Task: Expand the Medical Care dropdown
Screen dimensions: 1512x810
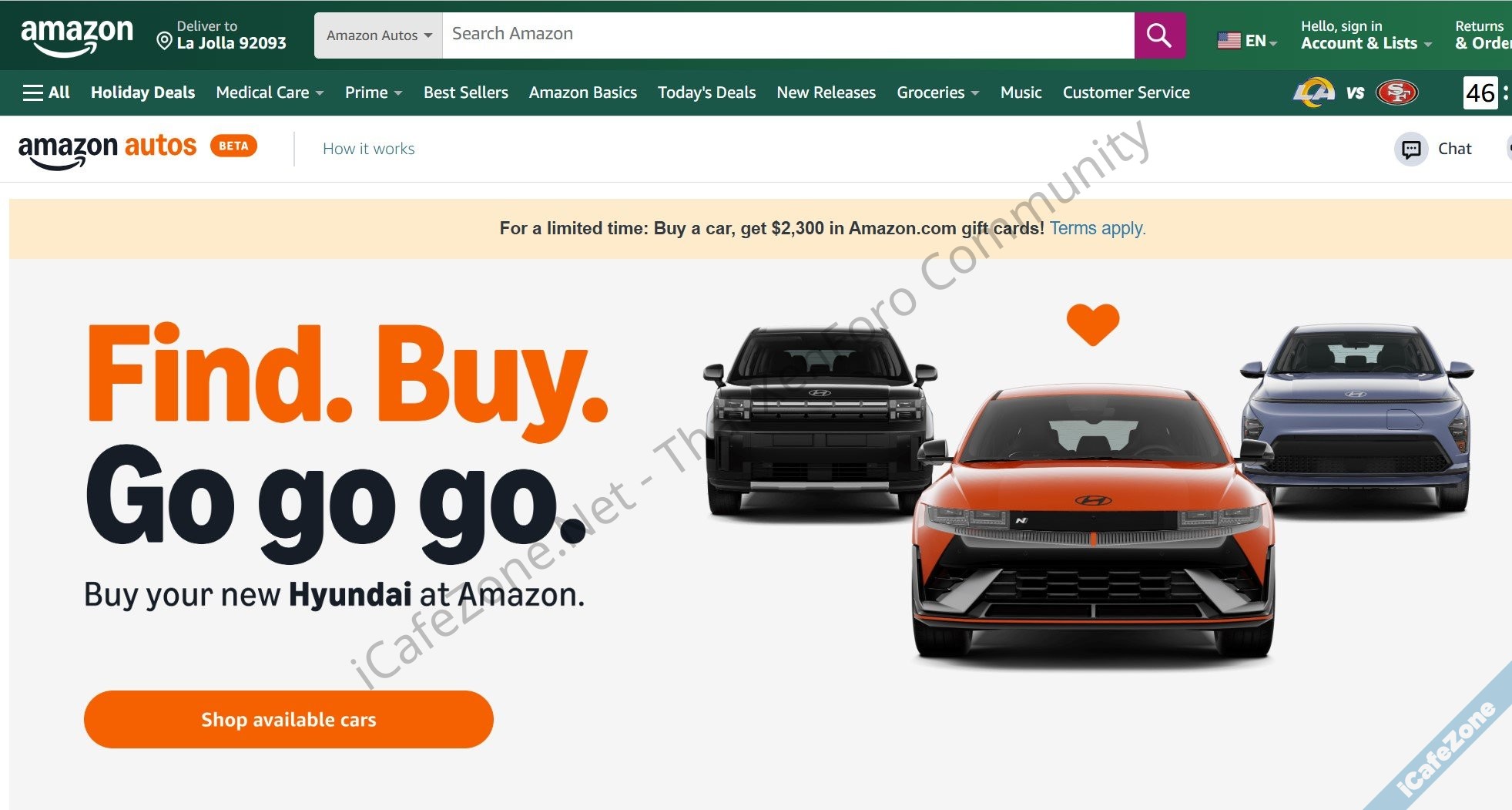Action: pos(270,92)
